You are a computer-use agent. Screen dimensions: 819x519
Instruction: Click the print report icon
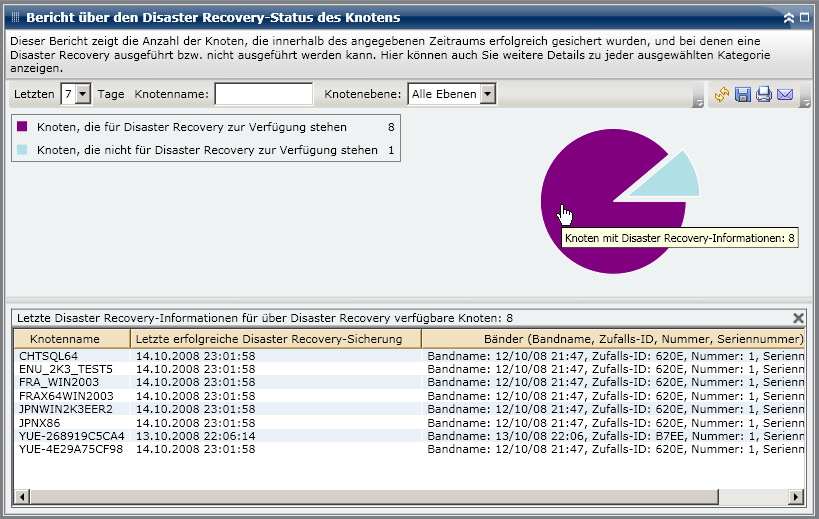764,95
